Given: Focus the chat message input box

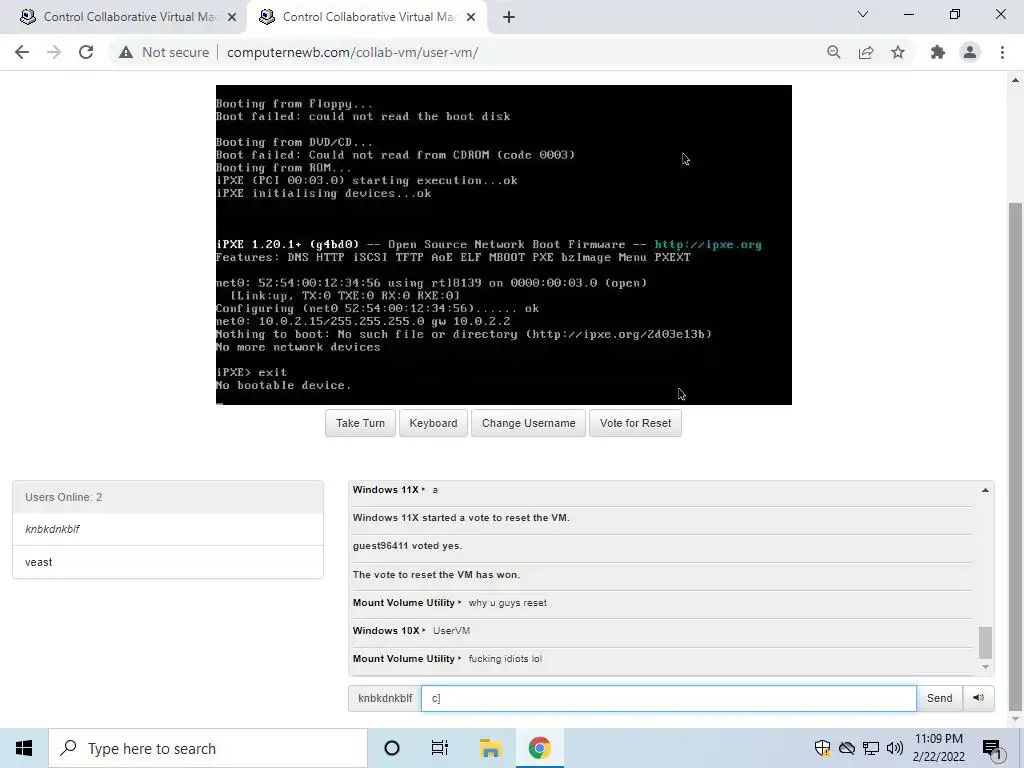Looking at the screenshot, I should (x=669, y=698).
